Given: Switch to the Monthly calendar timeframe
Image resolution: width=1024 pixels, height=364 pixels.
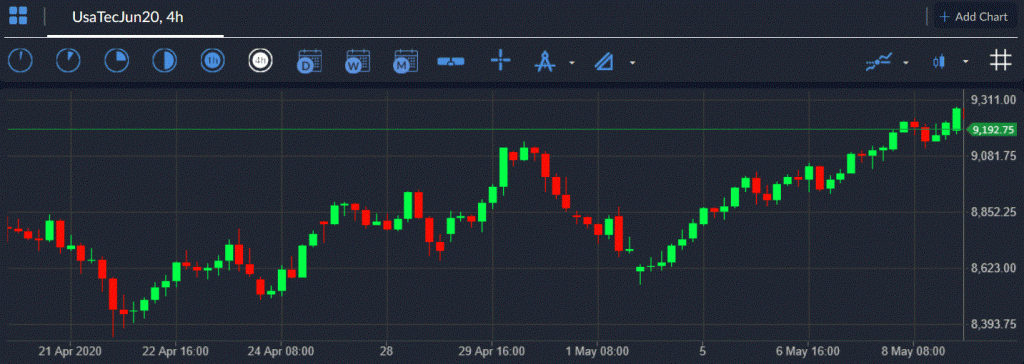Looking at the screenshot, I should click(405, 61).
